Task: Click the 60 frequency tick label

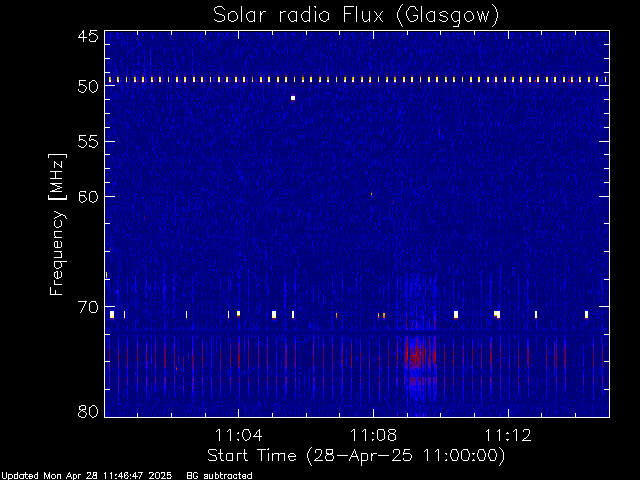Action: (88, 197)
